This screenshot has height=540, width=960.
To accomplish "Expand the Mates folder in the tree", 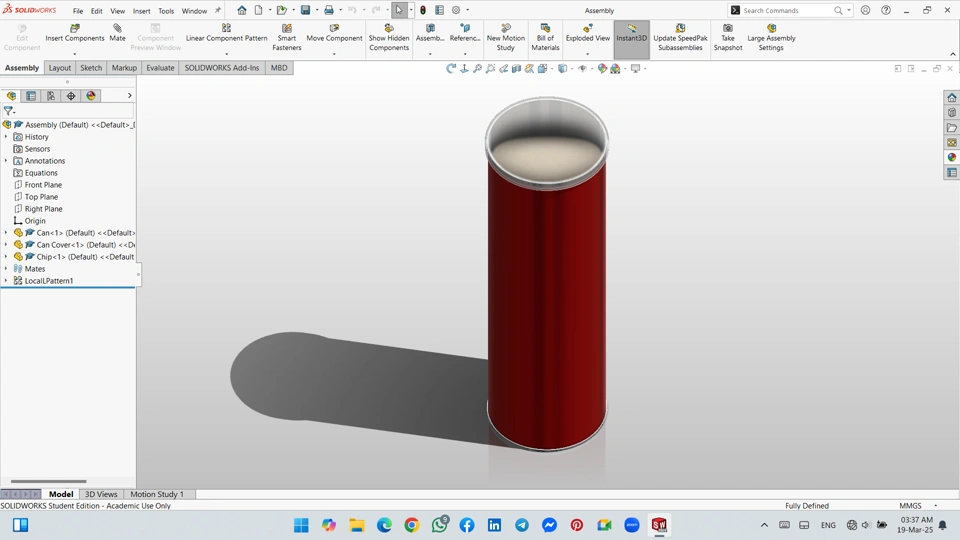I will point(6,269).
